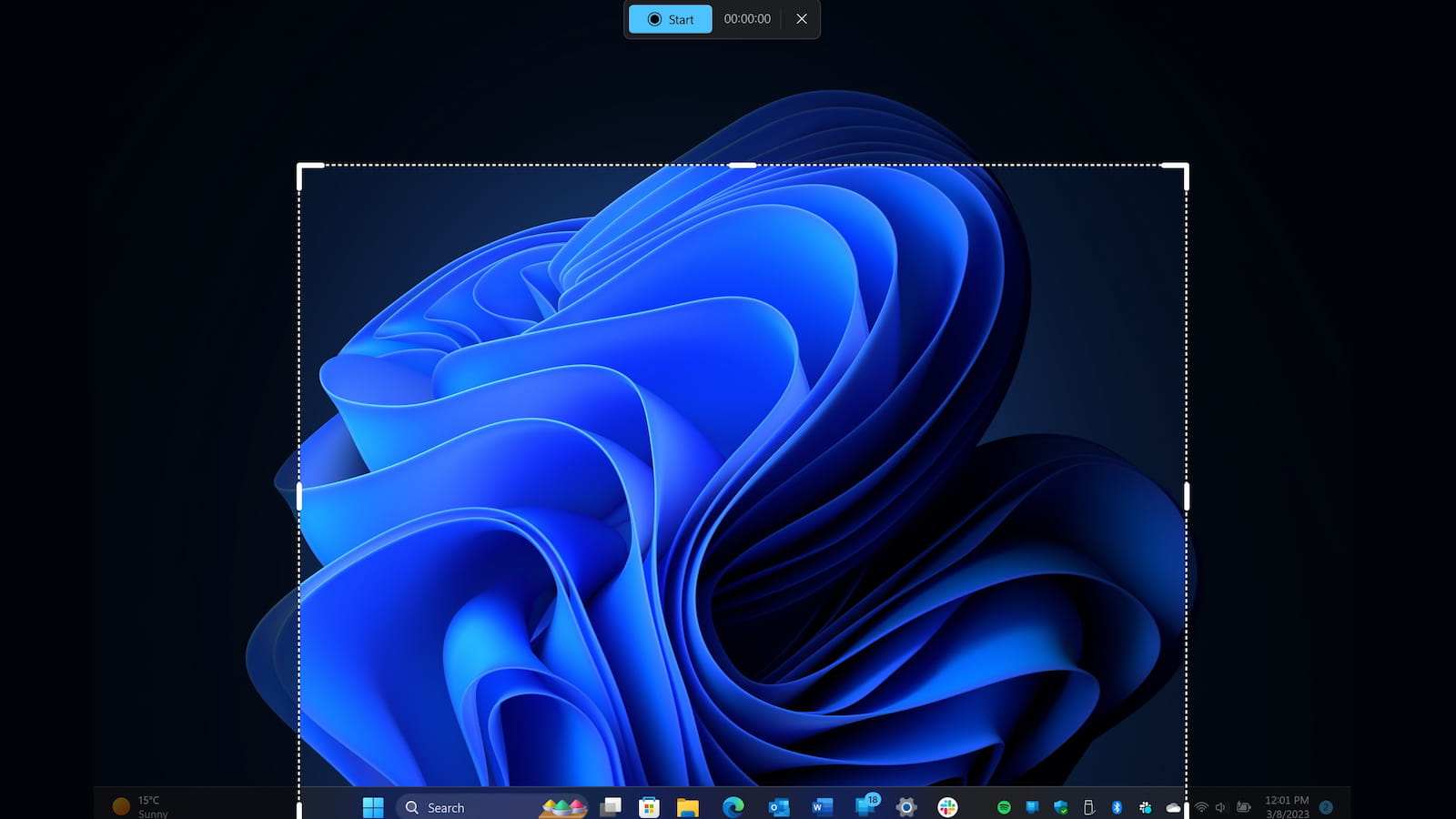Click the Safely Remove Hardware USB icon
Screen dimensions: 1456x819
point(1088,807)
